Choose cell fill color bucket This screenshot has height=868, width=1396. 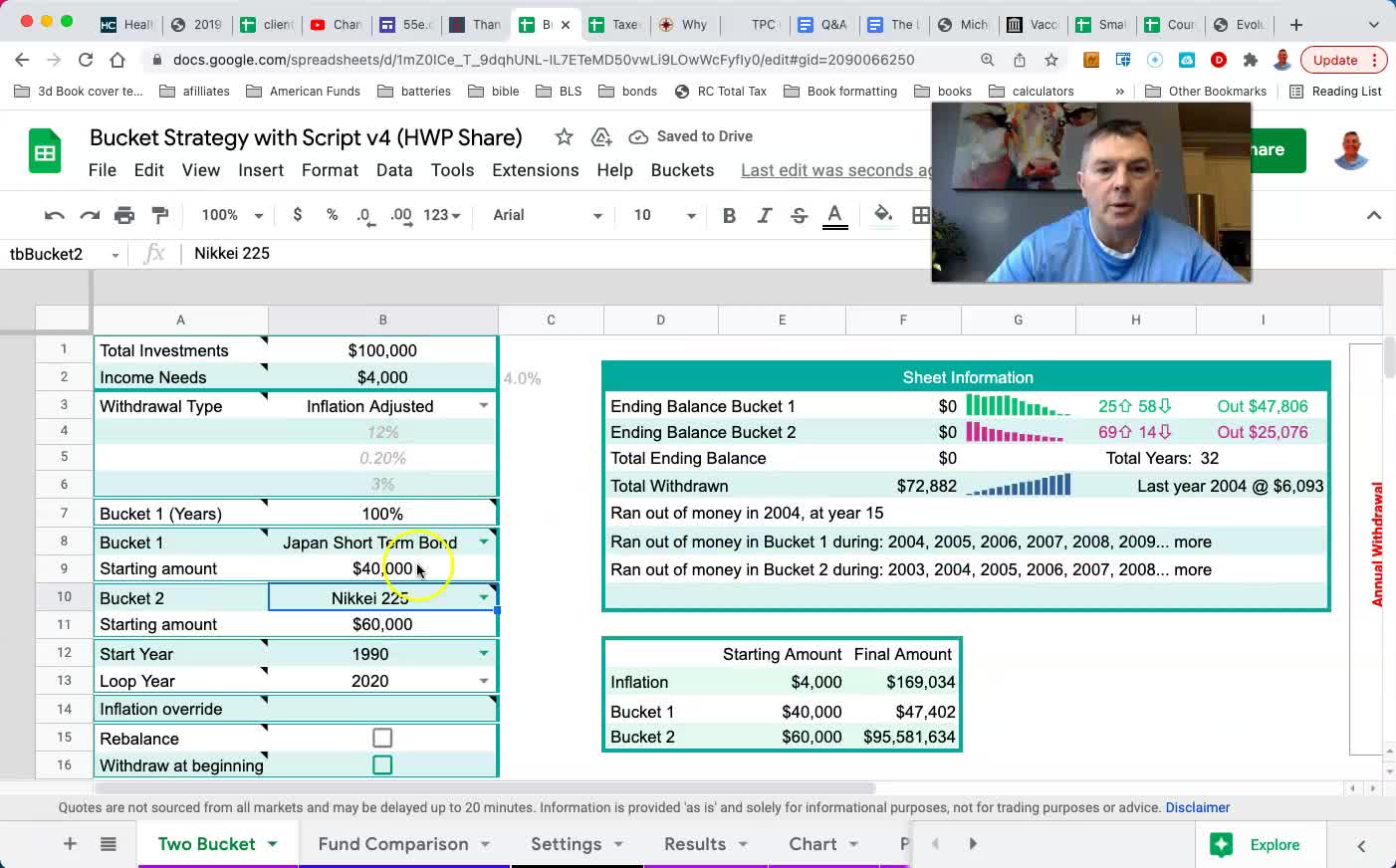click(882, 215)
